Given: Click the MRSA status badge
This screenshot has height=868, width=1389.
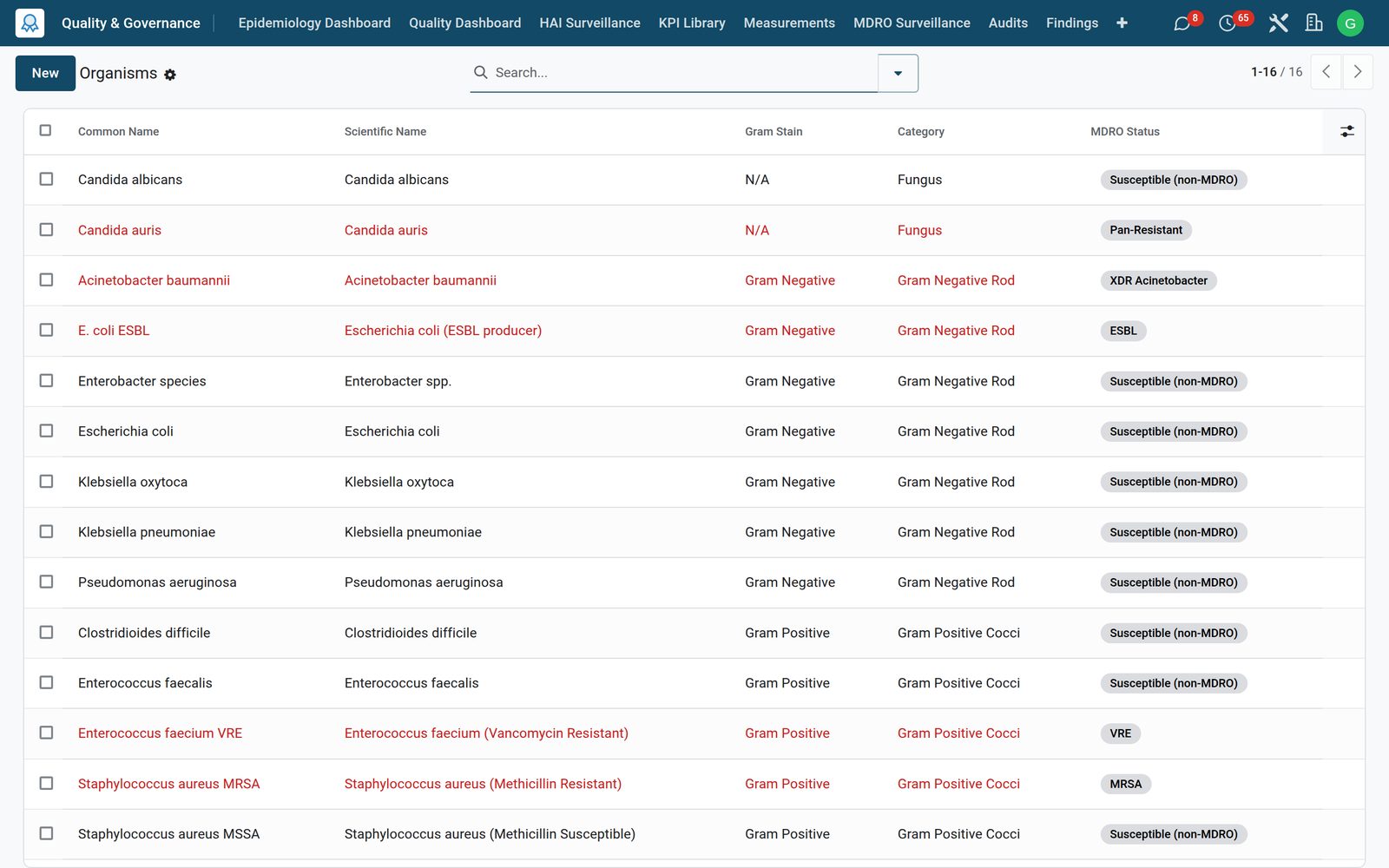Looking at the screenshot, I should click(x=1125, y=784).
